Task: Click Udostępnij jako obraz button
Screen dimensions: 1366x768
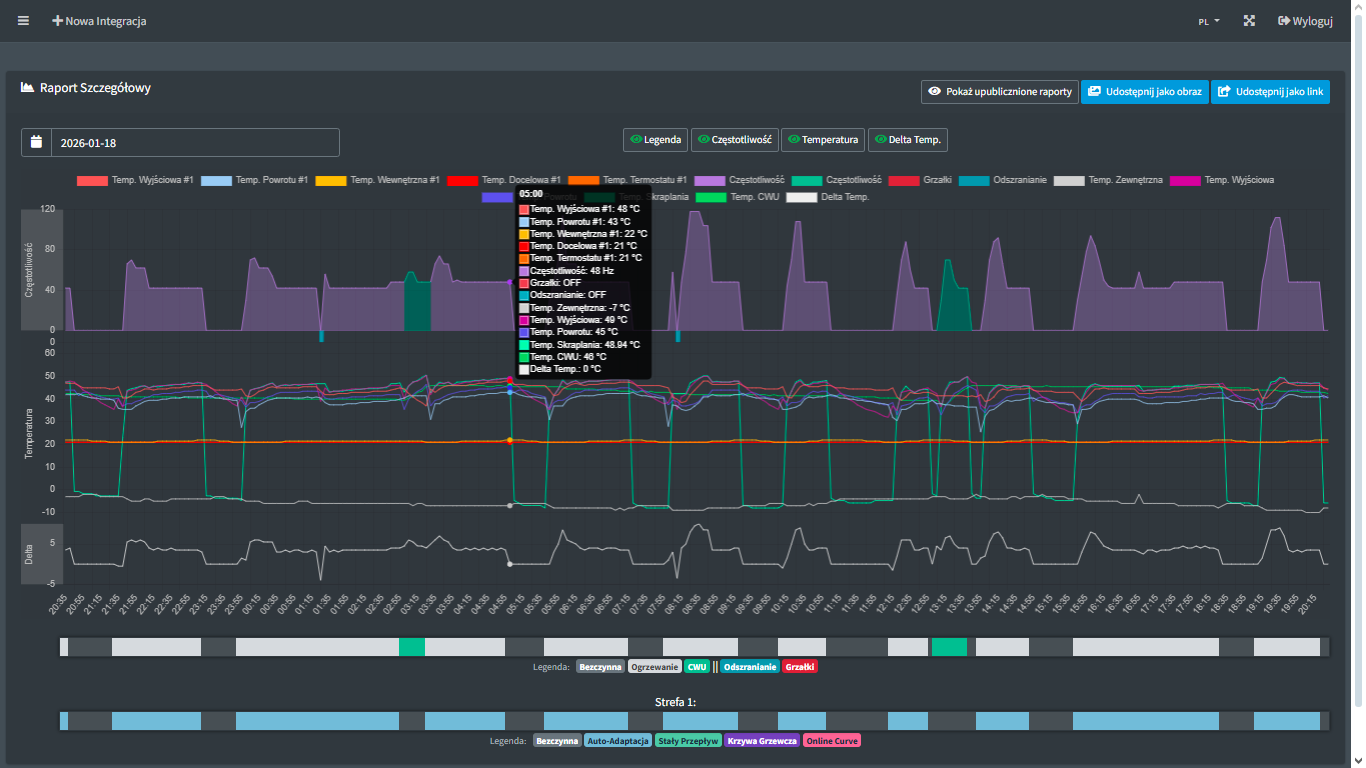Action: click(x=1144, y=92)
